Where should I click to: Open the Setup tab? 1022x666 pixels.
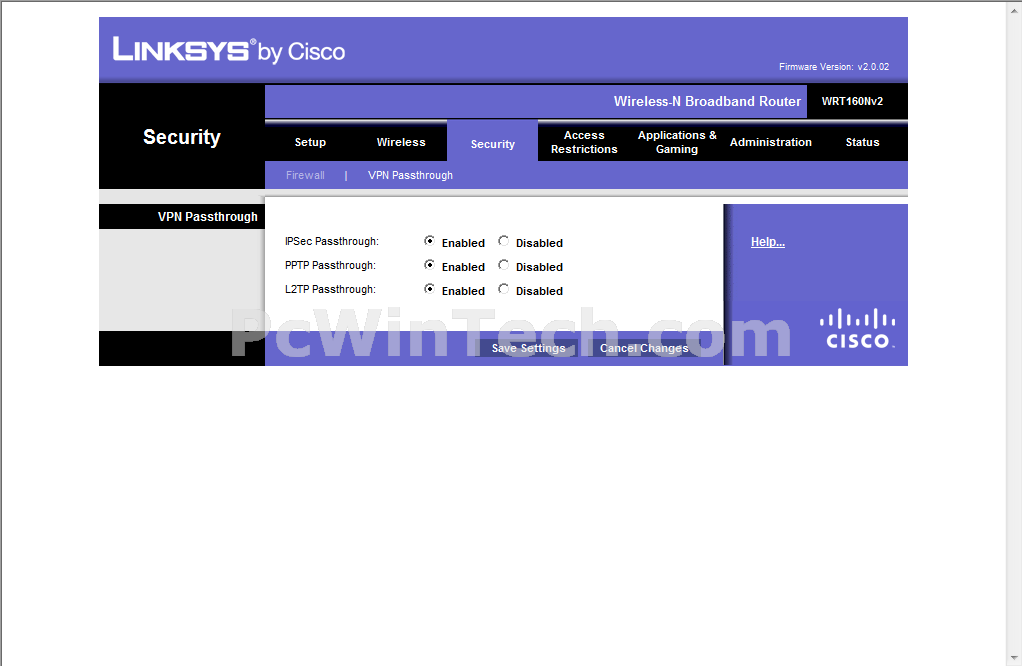point(310,142)
